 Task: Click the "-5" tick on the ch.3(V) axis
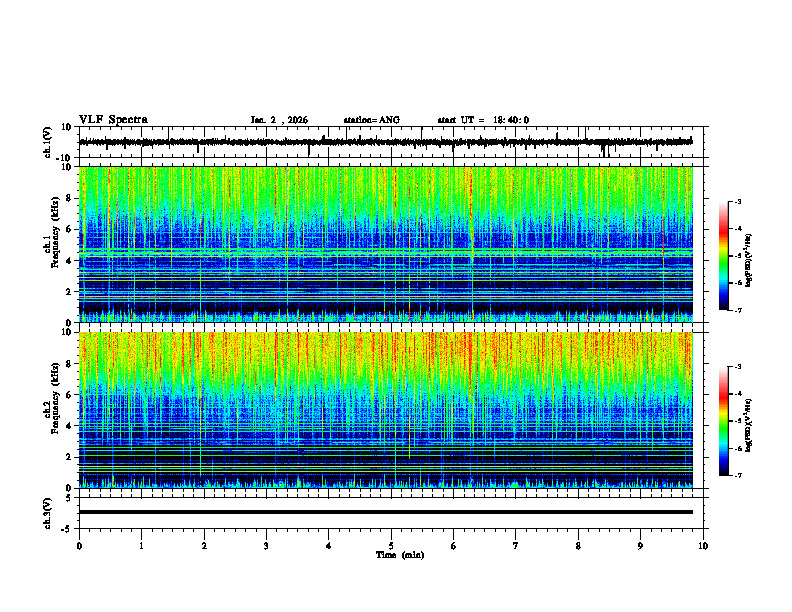pyautogui.click(x=68, y=529)
